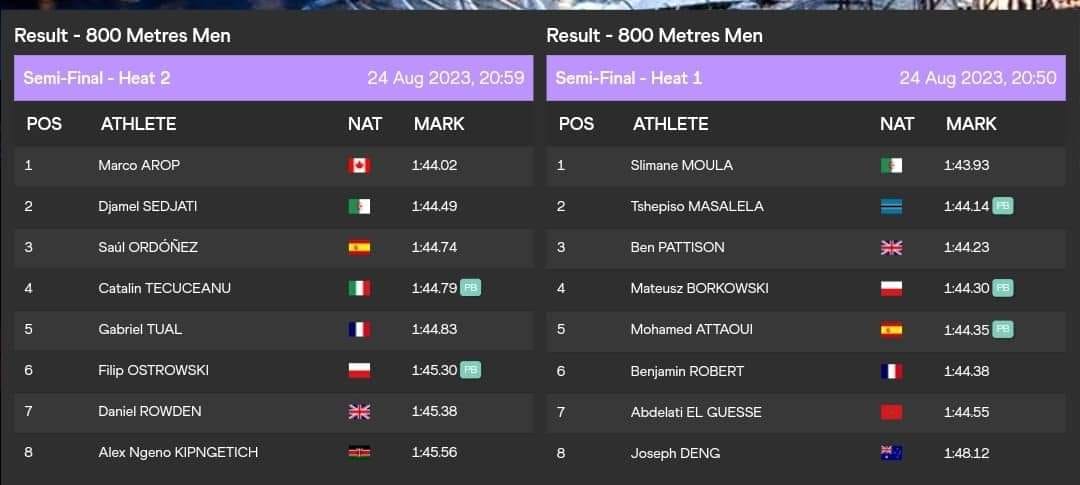Screen dimensions: 1080x485
Task: Click Morocco flag next to Abdelati EL GUESSE
Action: 891,411
